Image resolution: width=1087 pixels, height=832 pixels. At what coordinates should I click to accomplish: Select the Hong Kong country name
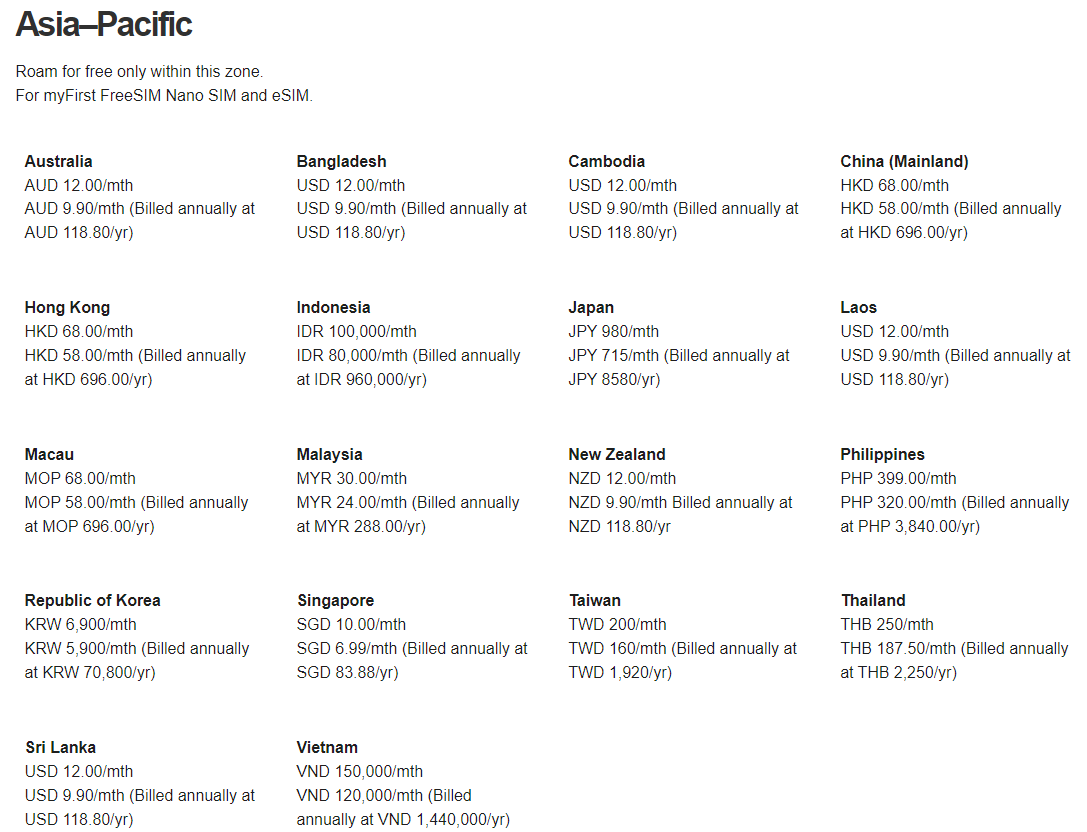click(67, 307)
